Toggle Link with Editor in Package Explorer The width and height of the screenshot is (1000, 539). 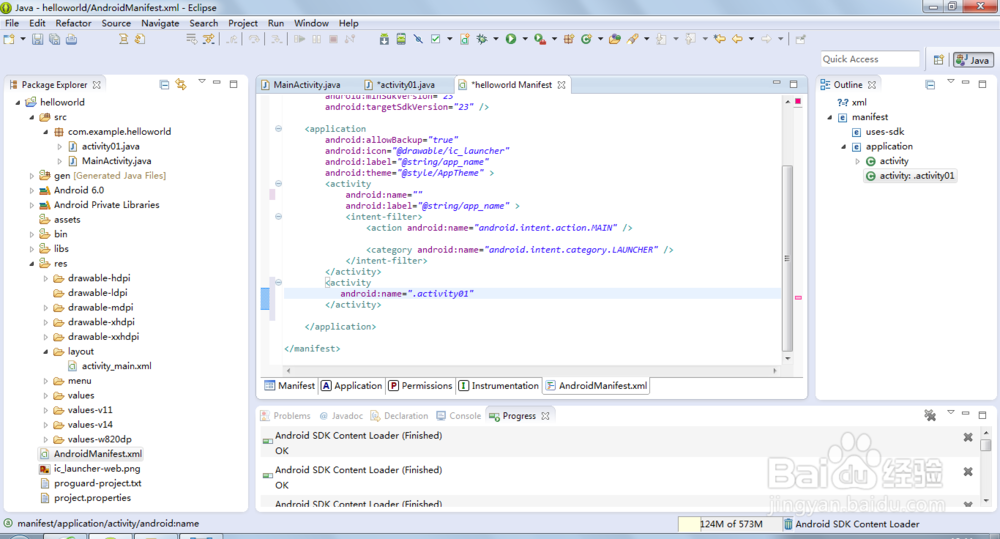tap(181, 84)
